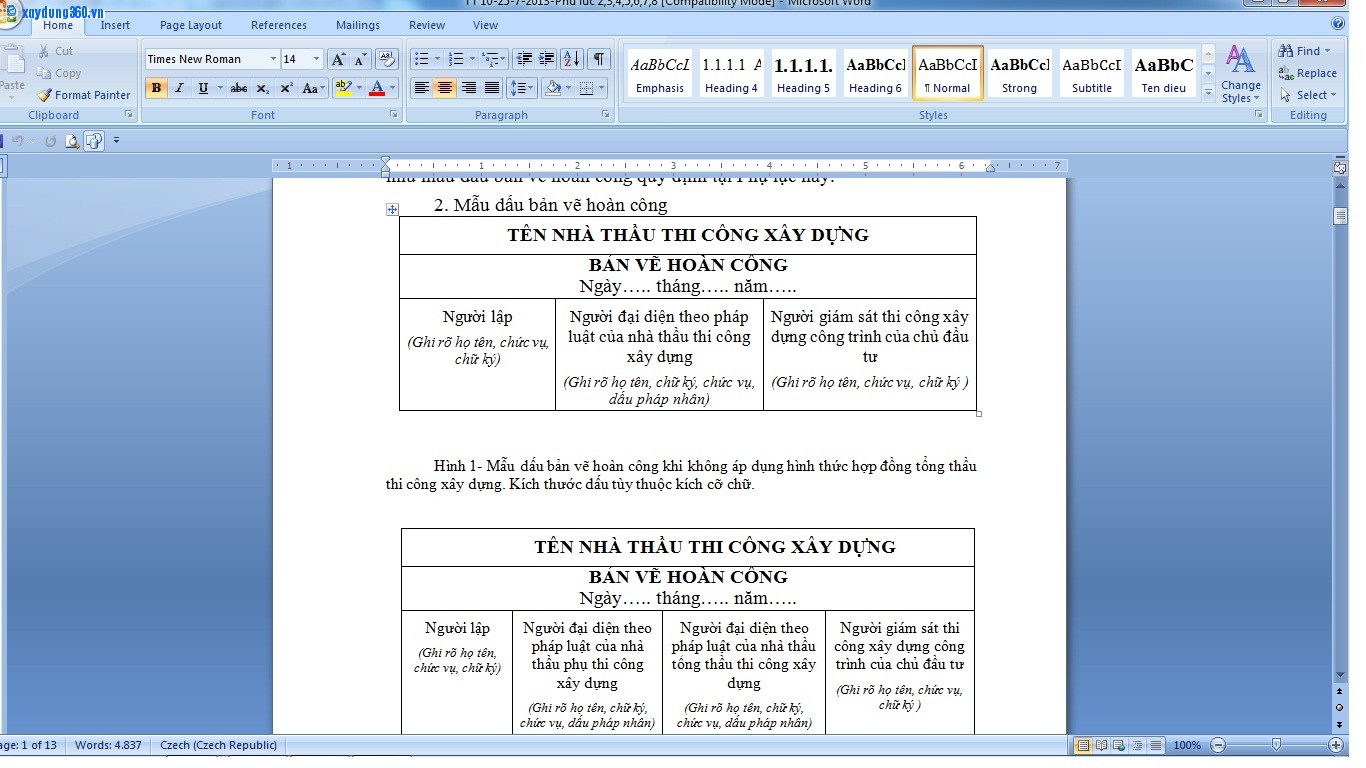Toggle Underline formatting
Image resolution: width=1366 pixels, height=768 pixels.
[203, 88]
